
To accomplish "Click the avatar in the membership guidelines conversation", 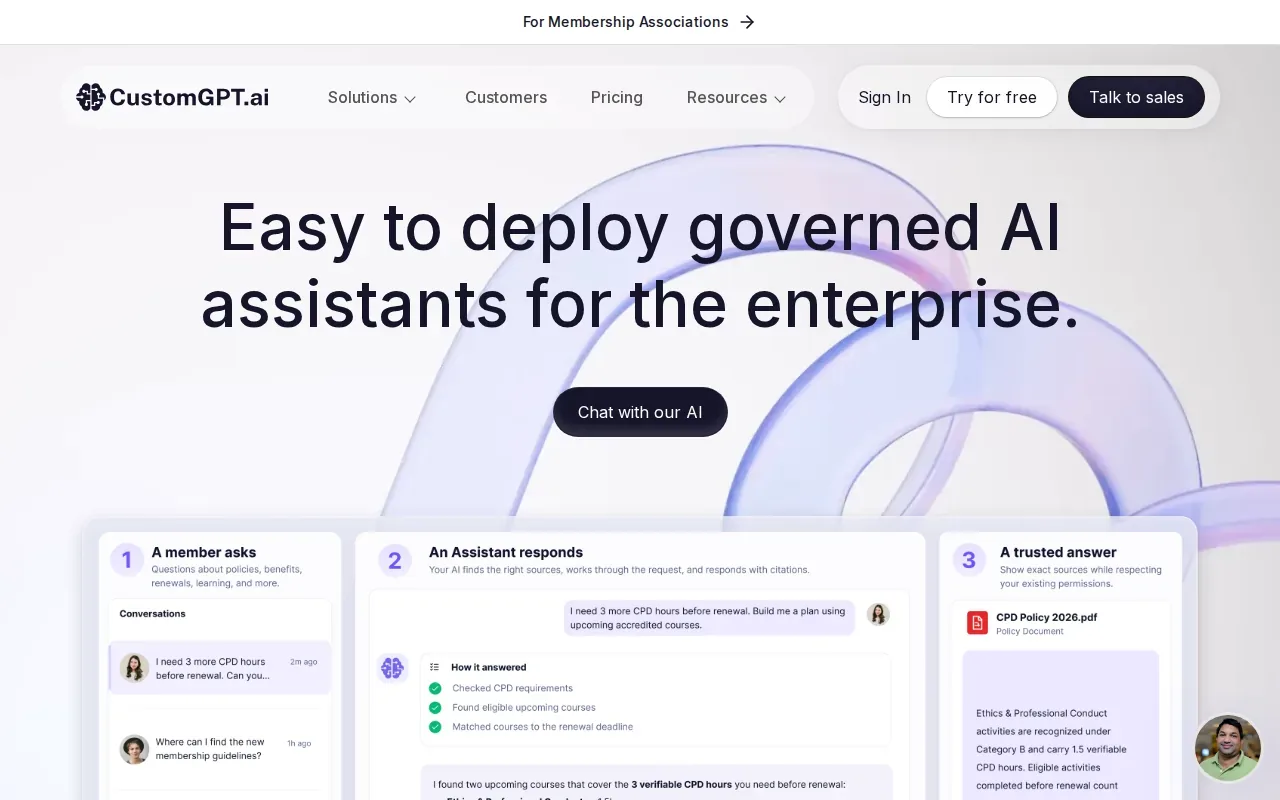I will [x=134, y=749].
